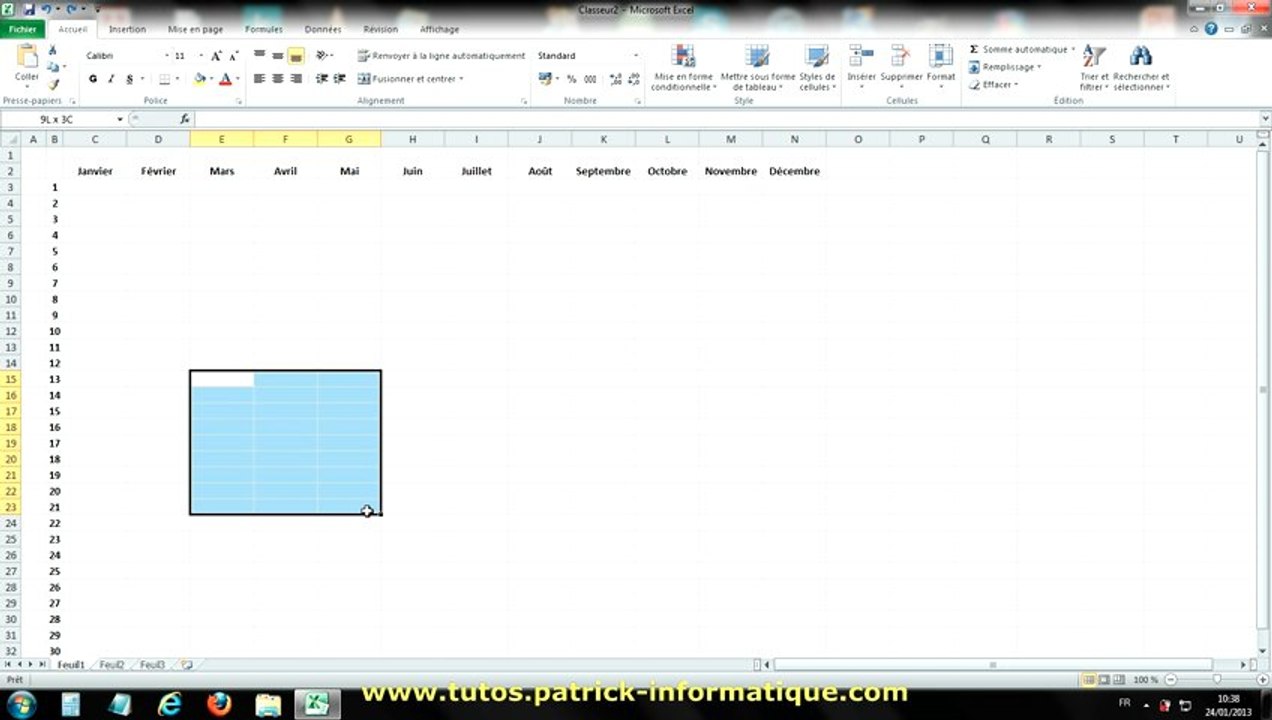Align cell content to the top
Viewport: 1272px width, 720px height.
click(x=259, y=55)
